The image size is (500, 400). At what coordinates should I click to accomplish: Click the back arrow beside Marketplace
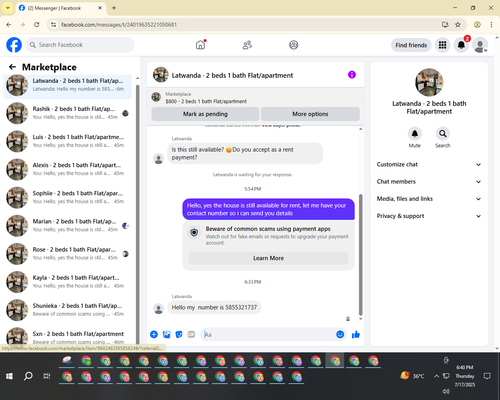point(12,67)
